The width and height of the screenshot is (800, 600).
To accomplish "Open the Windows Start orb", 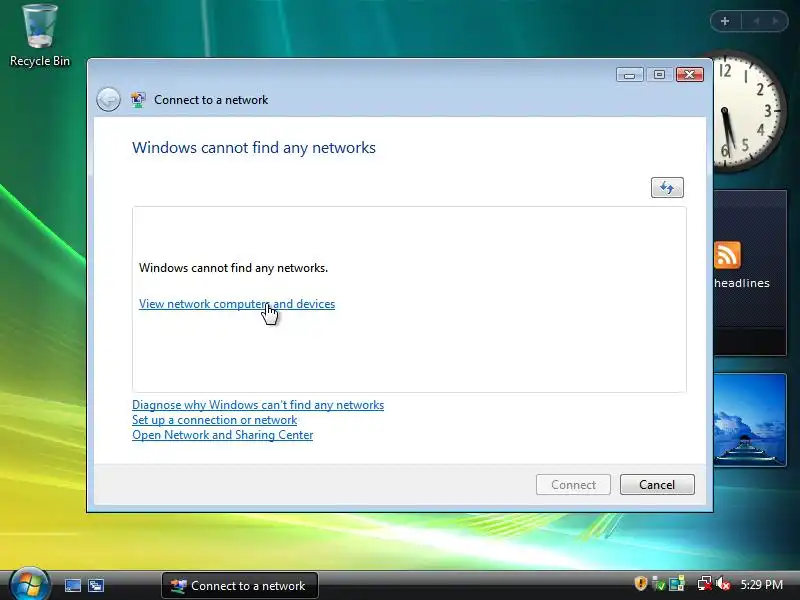I will point(30,584).
